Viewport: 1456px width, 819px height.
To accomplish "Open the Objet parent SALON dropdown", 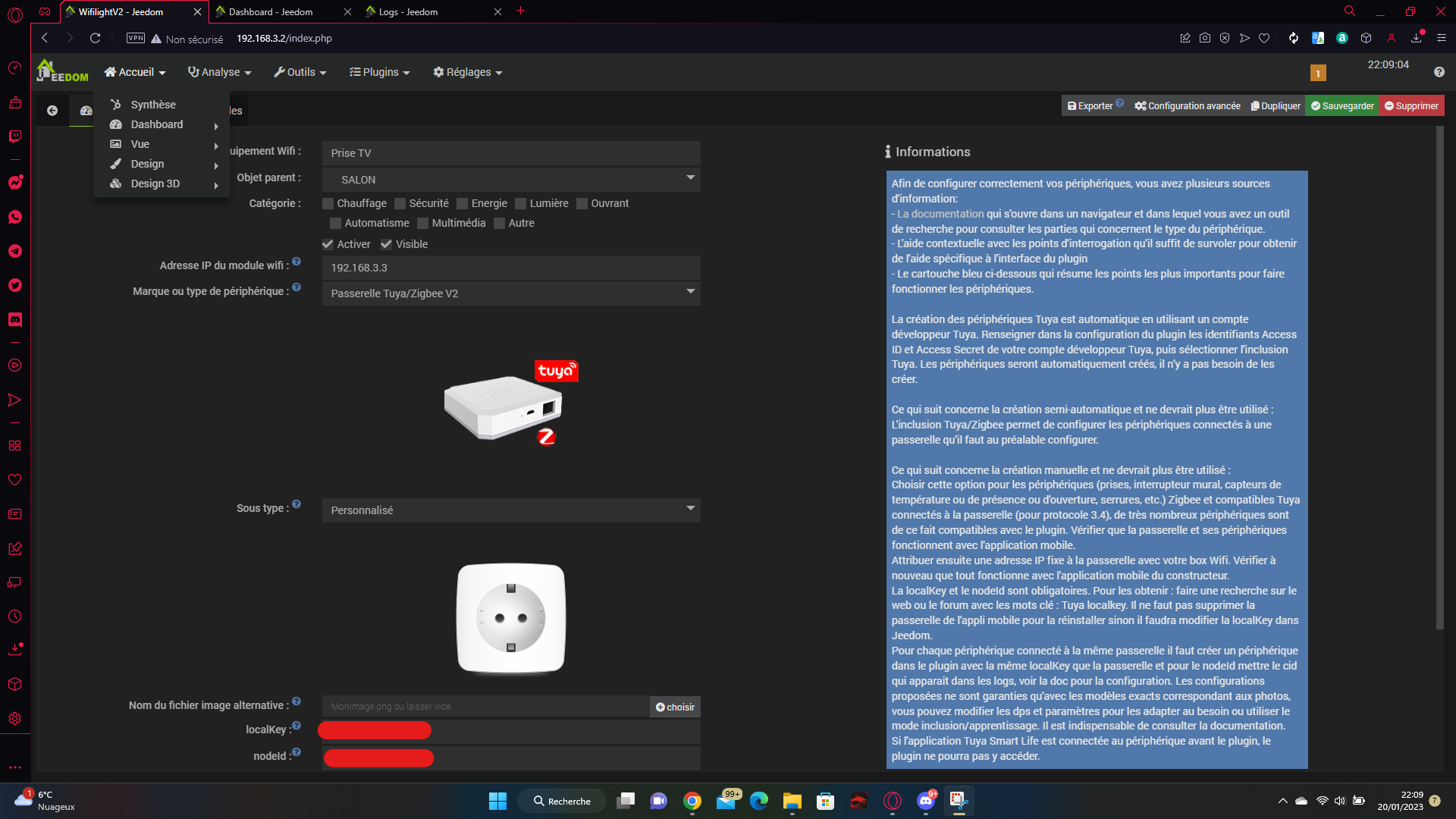I will (x=510, y=180).
